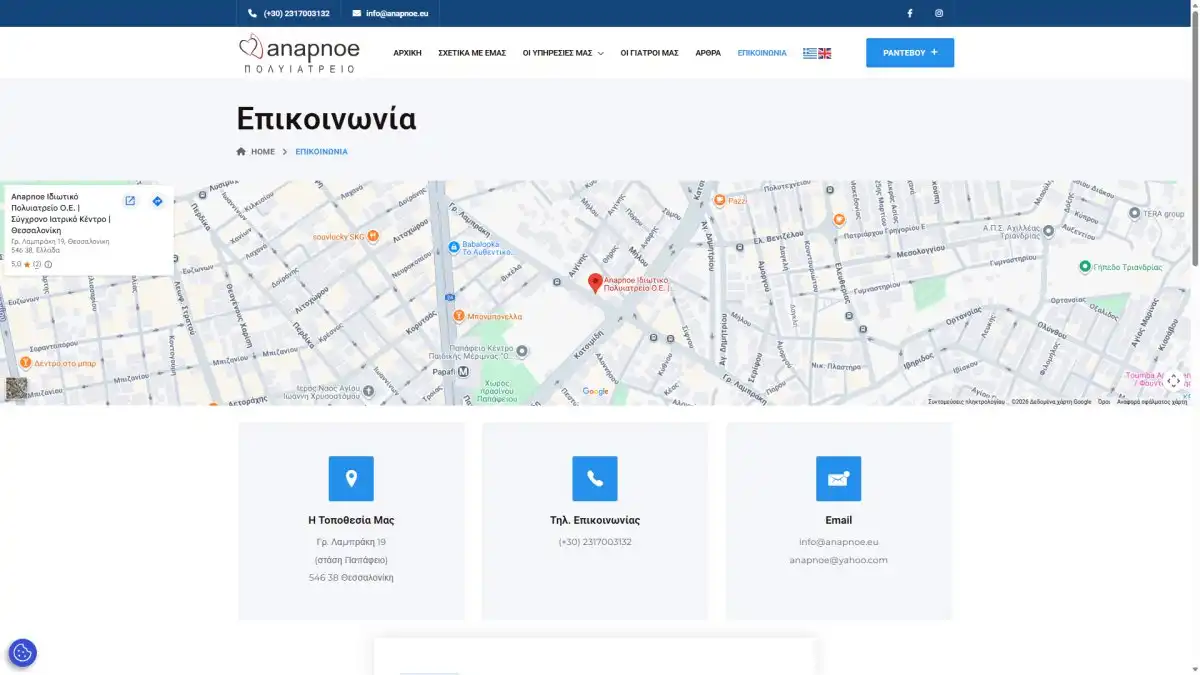The image size is (1200, 675).
Task: Open the ΑΡΘΡΑ menu item
Action: 708,53
